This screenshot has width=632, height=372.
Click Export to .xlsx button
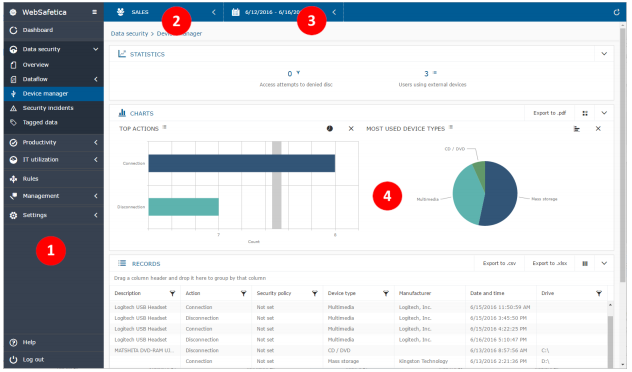coord(549,264)
